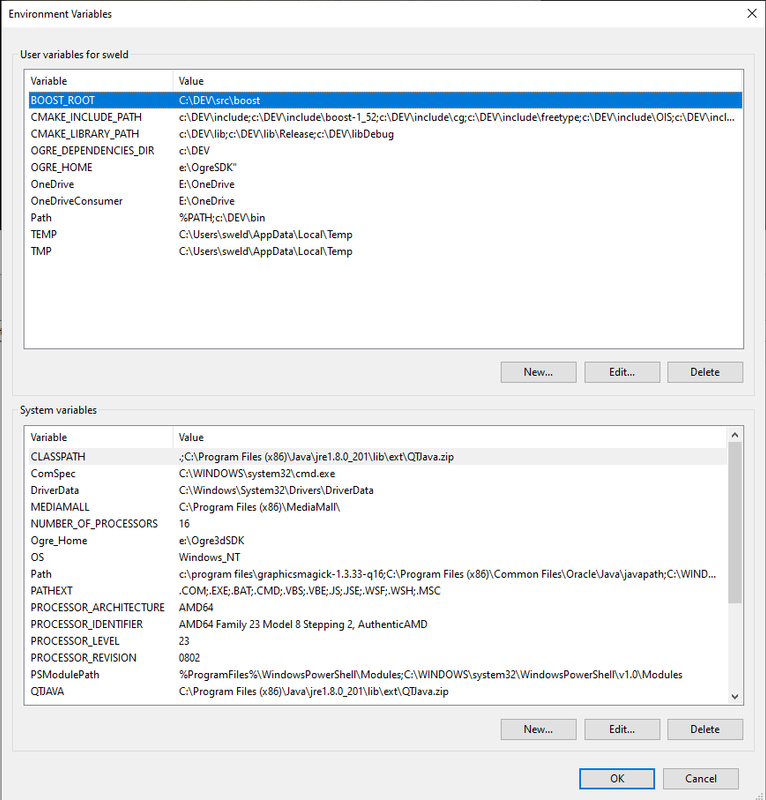766x800 pixels.
Task: Select the PROCESSOR_IDENTIFIER system variable
Action: click(378, 624)
